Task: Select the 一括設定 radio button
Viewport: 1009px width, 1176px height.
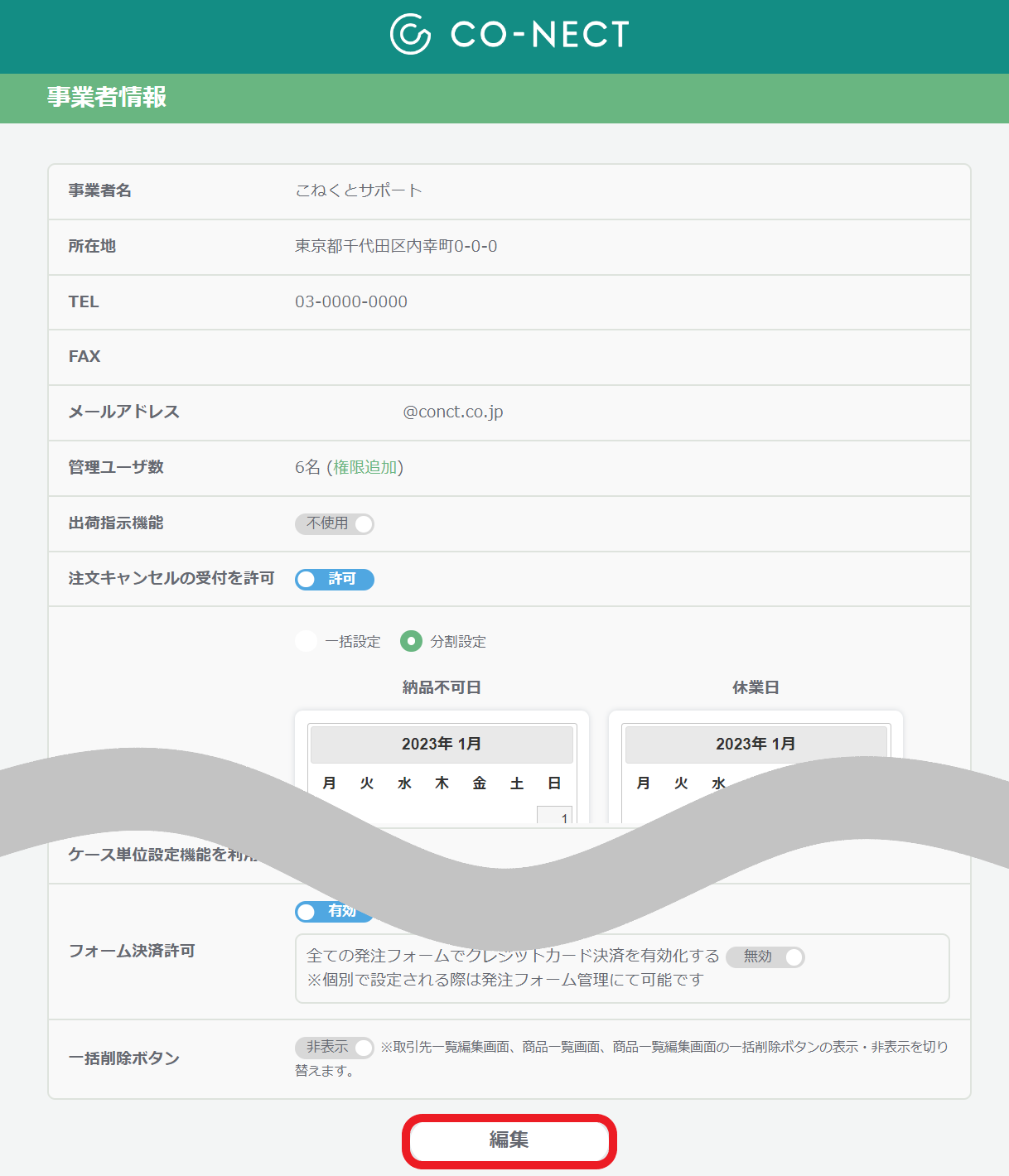Action: tap(306, 641)
